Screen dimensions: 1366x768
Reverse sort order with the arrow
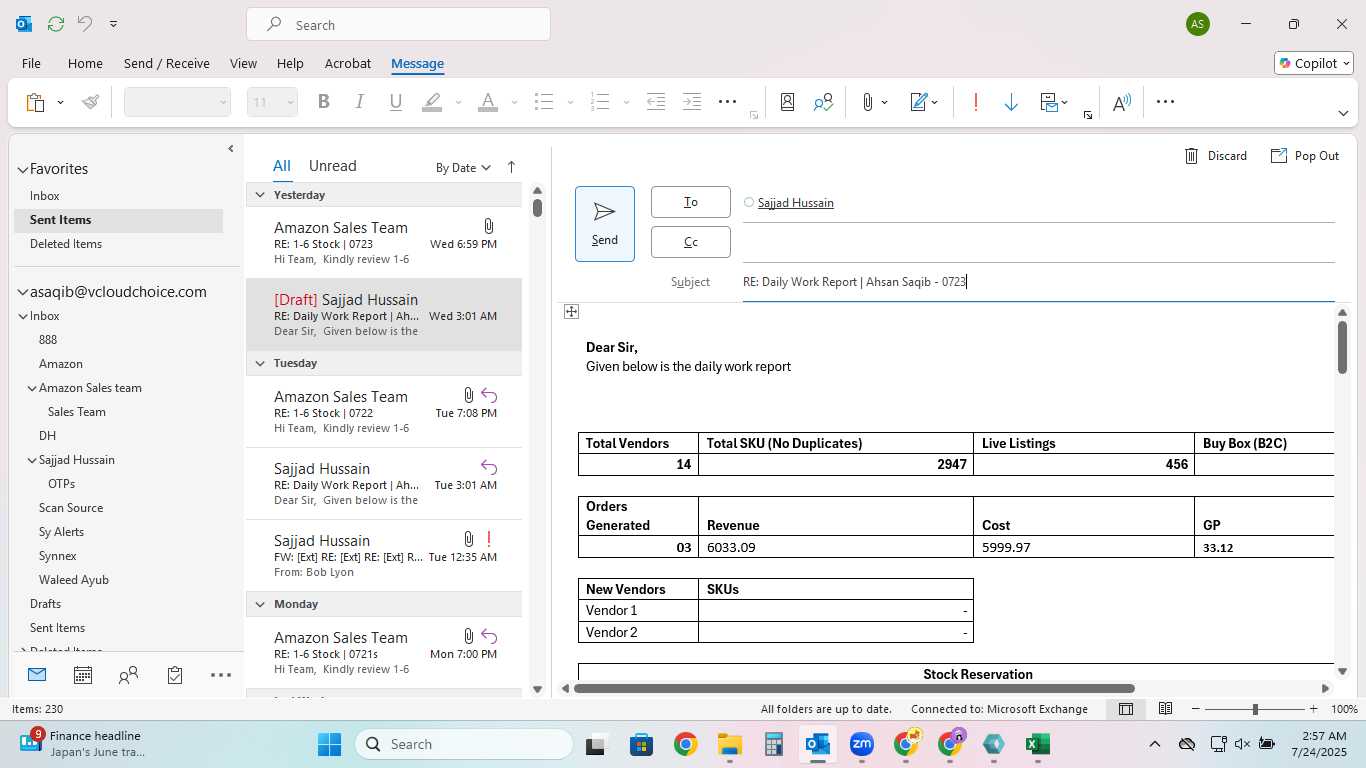point(511,167)
